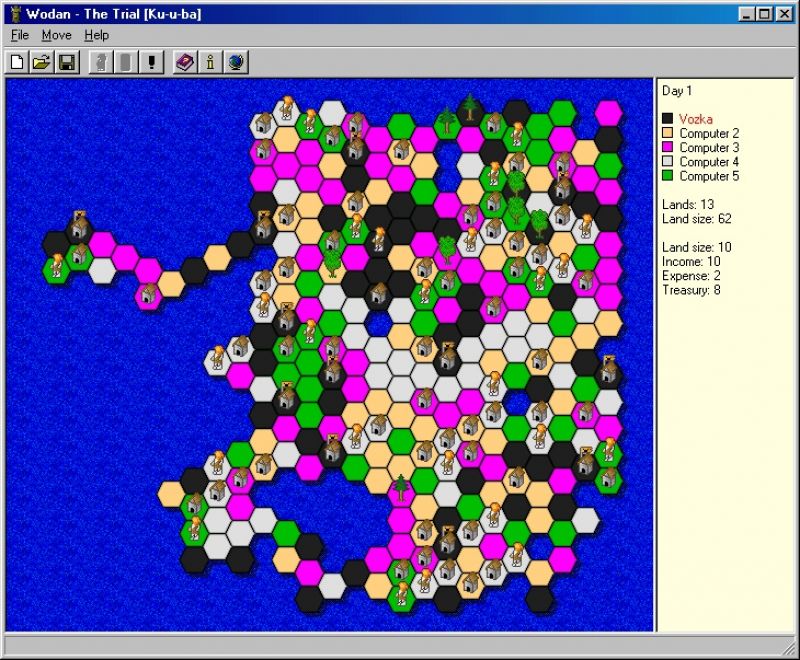Start a new game with the blank-page icon
This screenshot has height=660, width=800.
17,62
